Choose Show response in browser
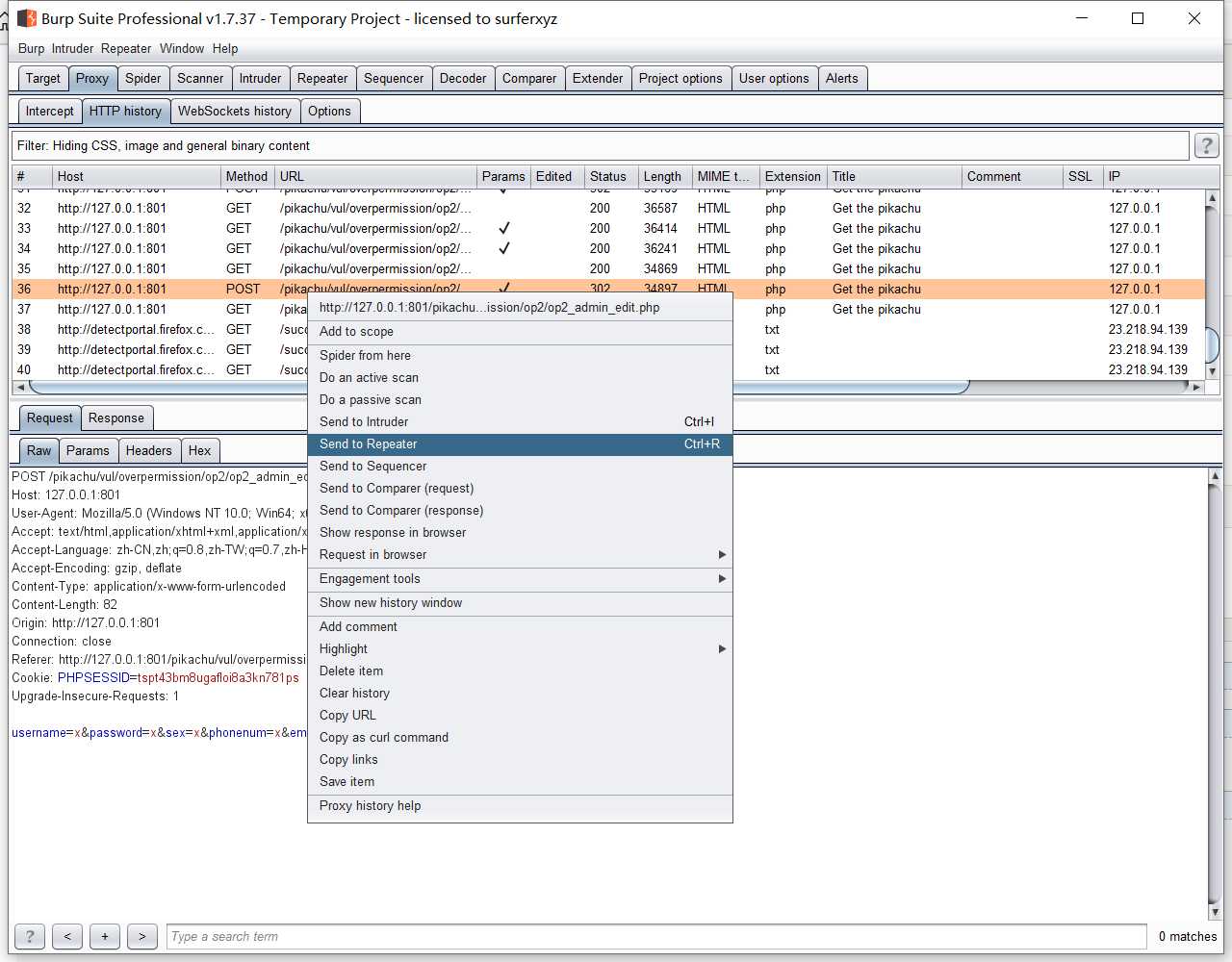 coord(520,532)
